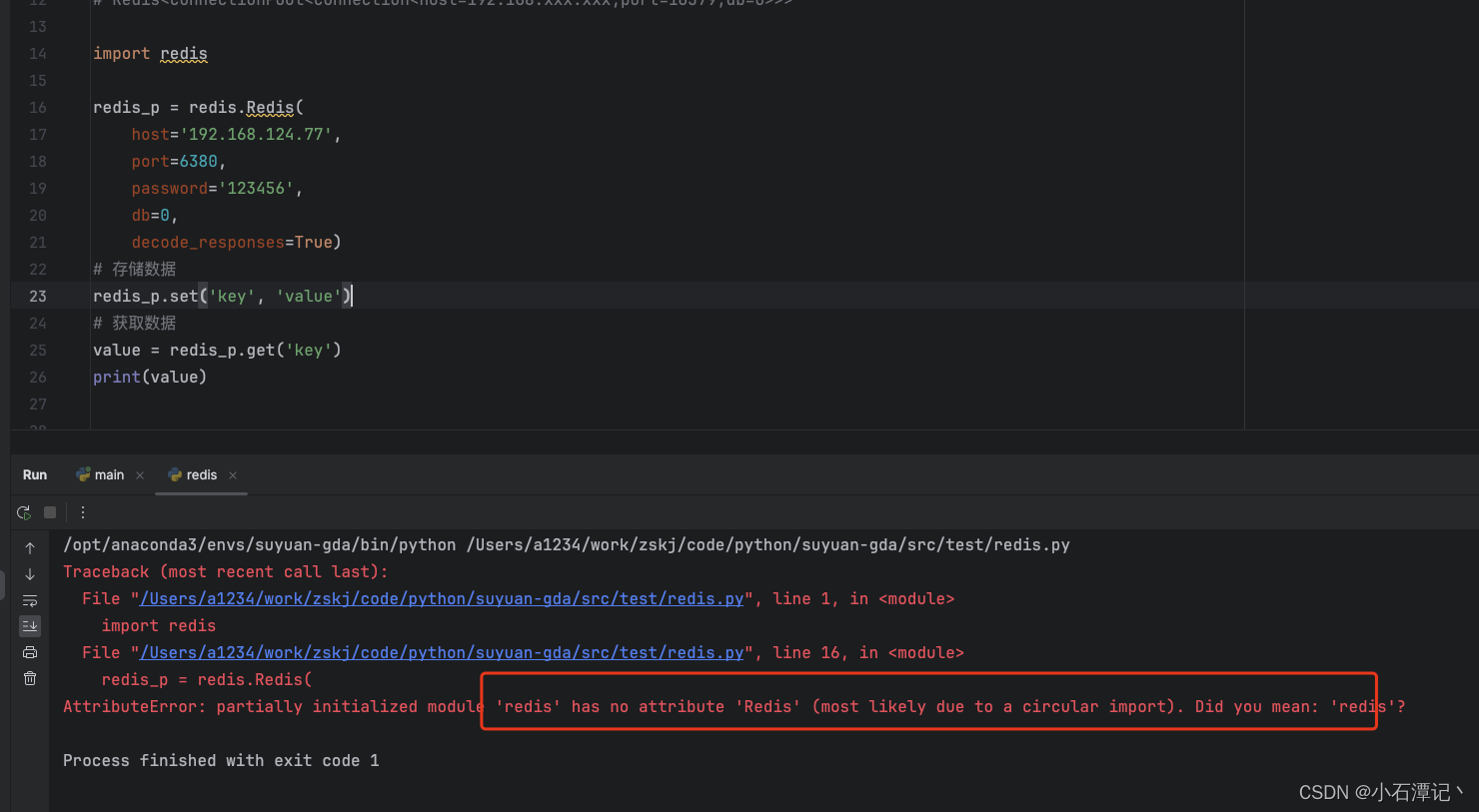Close the redis run tab
Viewport: 1479px width, 812px height.
[x=233, y=475]
